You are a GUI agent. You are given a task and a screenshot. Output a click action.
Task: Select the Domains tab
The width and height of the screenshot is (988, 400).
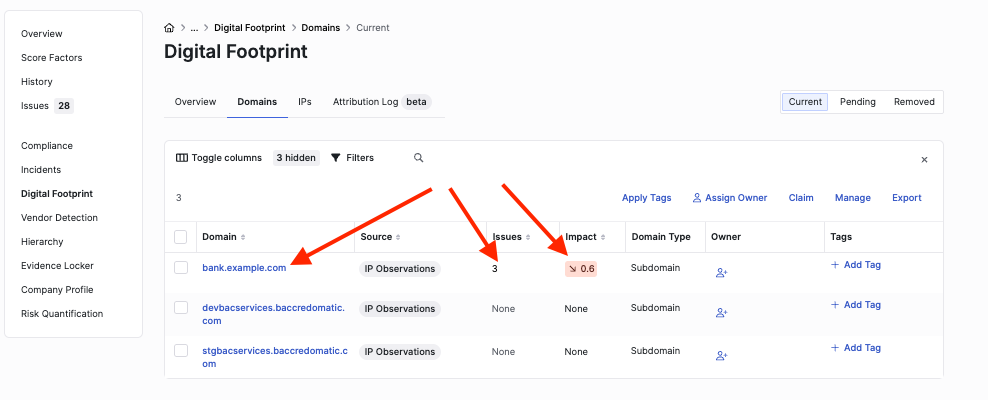coord(257,101)
